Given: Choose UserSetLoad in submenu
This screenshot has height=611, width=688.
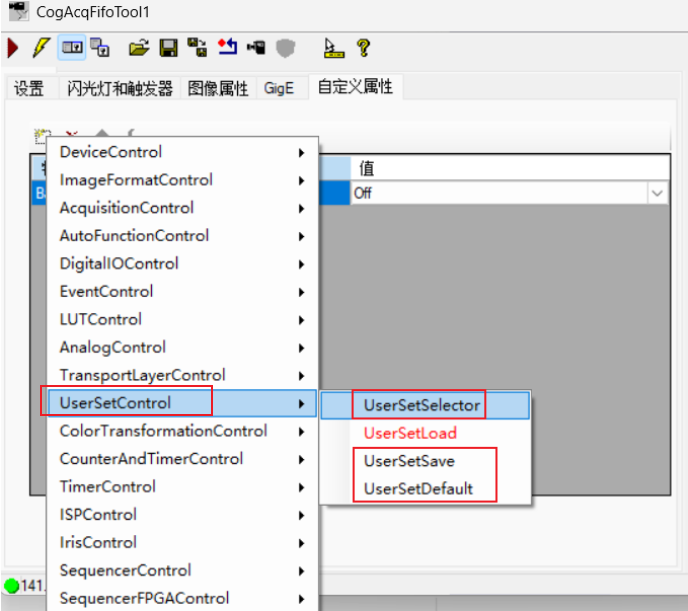Looking at the screenshot, I should (425, 433).
